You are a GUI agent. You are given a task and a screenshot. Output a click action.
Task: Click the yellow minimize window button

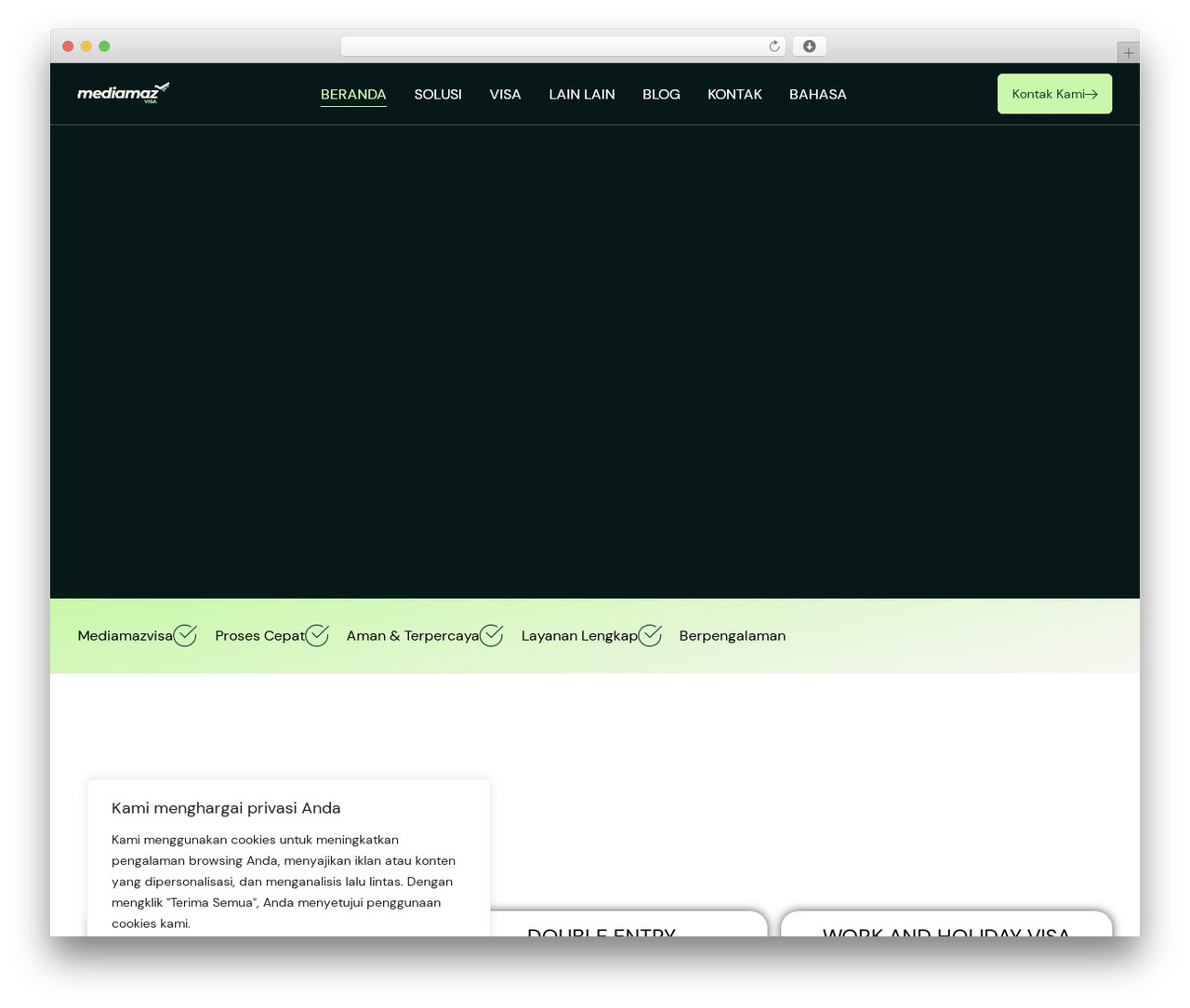86,46
